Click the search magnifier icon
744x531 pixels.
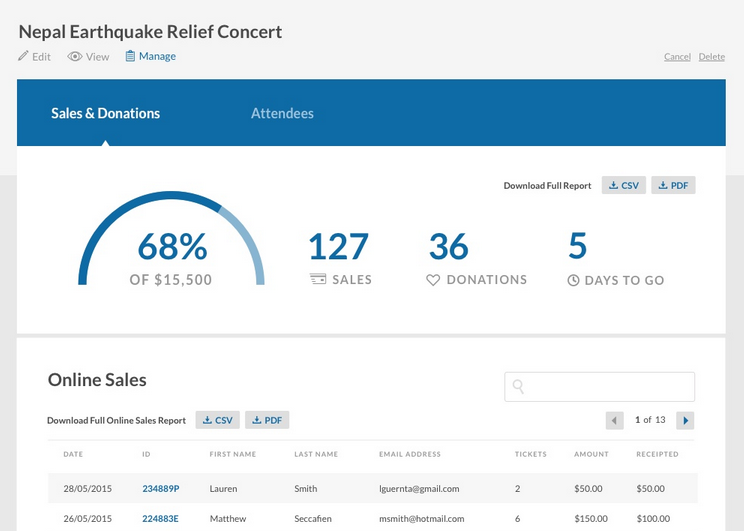518,387
